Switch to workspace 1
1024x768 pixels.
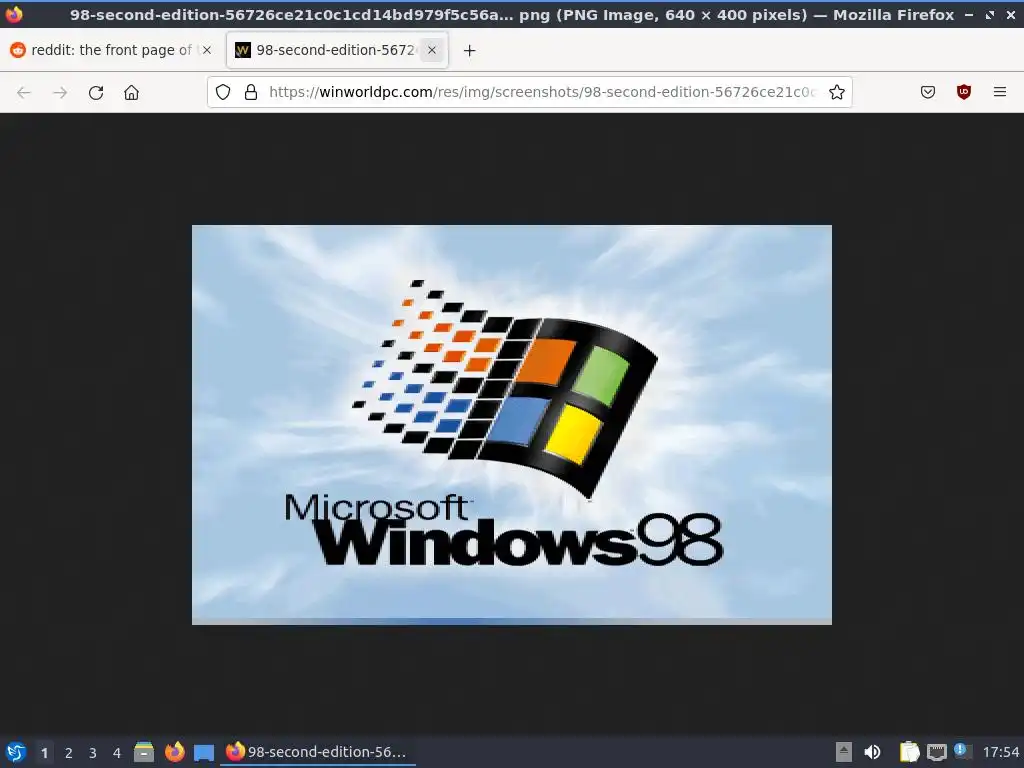[44, 753]
